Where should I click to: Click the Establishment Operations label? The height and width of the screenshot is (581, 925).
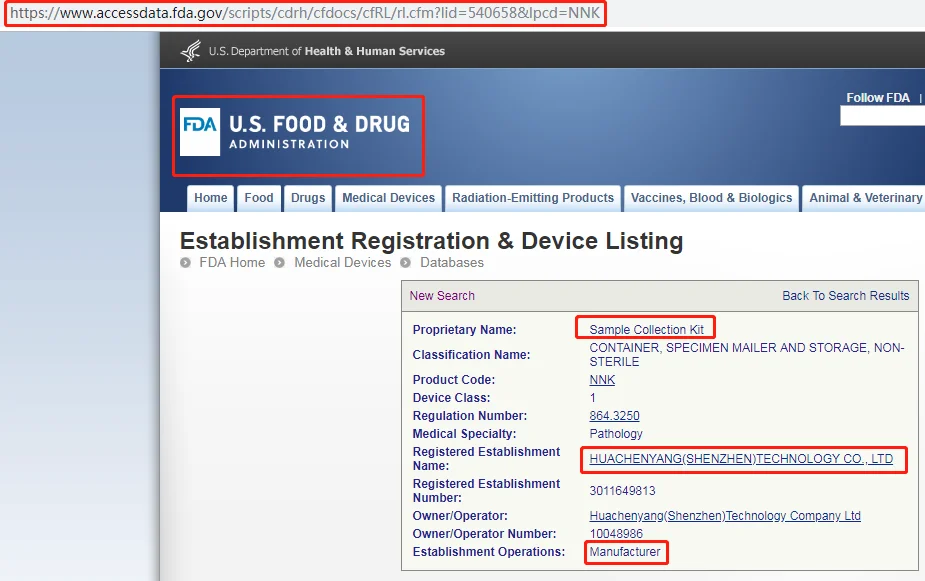tap(488, 552)
